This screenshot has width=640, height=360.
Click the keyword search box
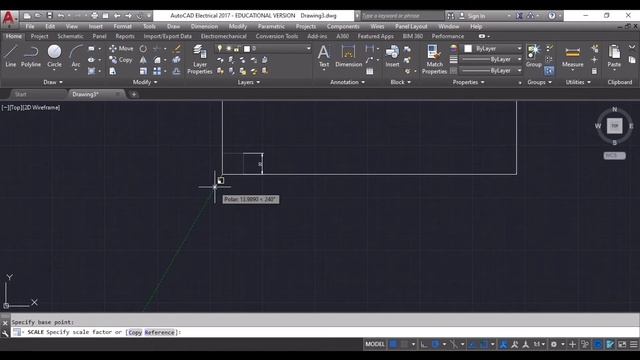(x=402, y=16)
